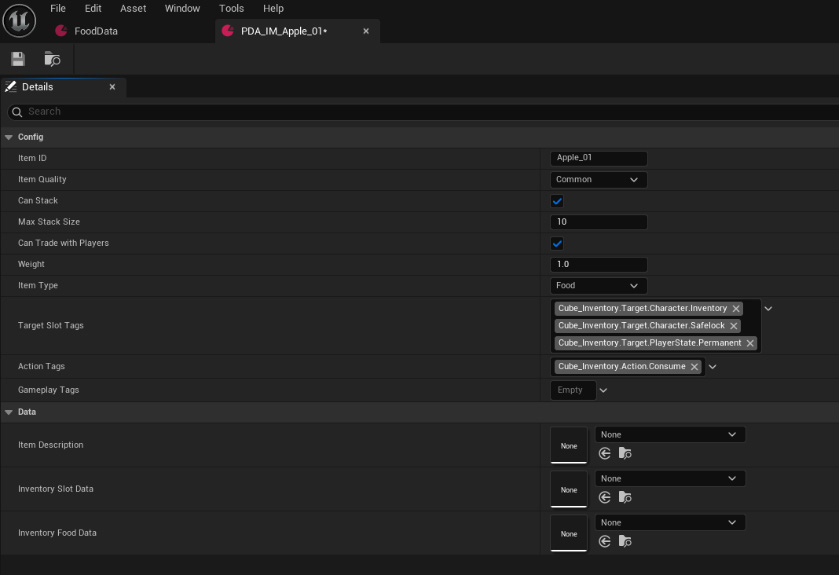
Task: Open Item Description asset dropdown
Action: coord(670,434)
